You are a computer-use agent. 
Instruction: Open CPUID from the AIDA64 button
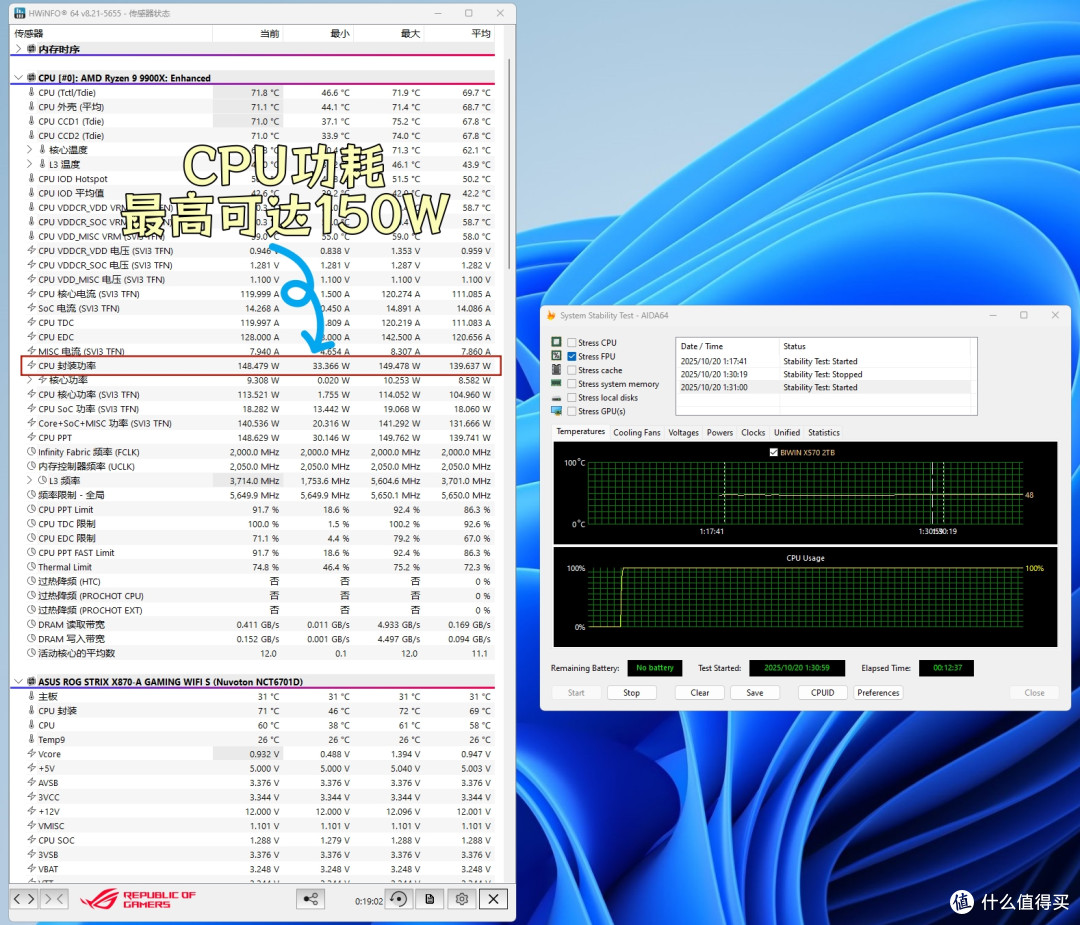[822, 693]
